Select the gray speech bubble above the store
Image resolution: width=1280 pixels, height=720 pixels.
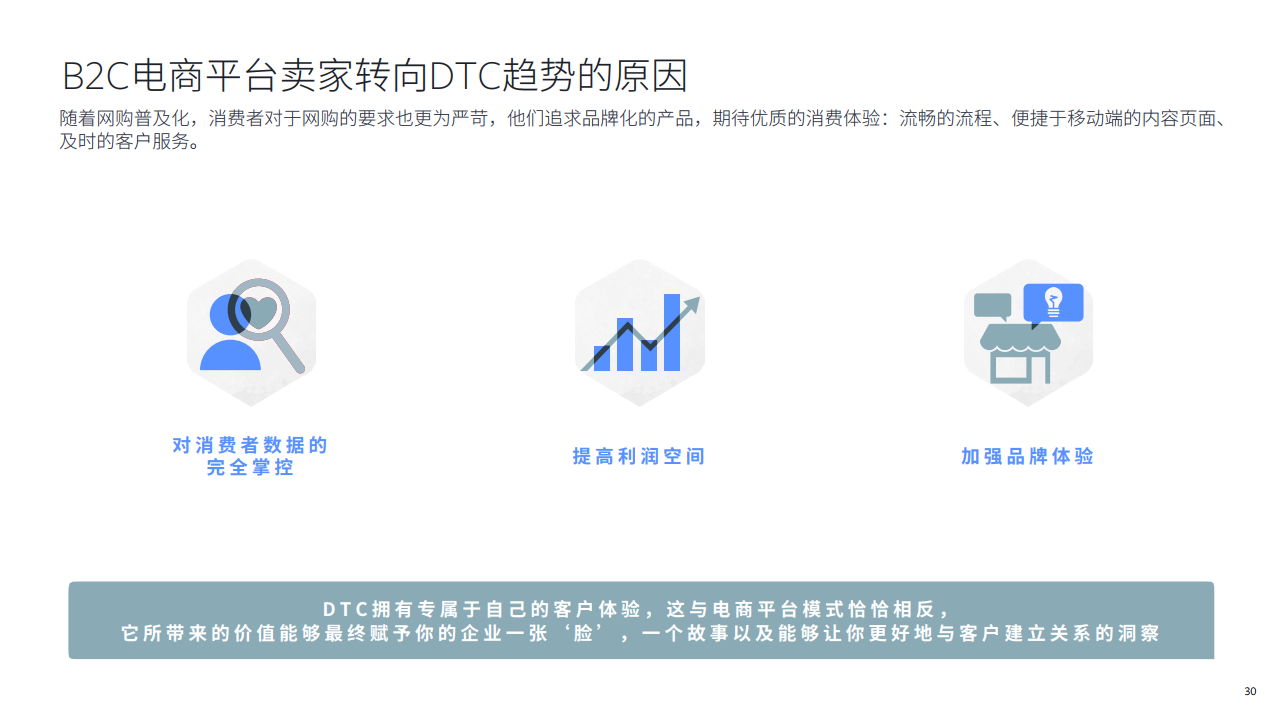992,306
